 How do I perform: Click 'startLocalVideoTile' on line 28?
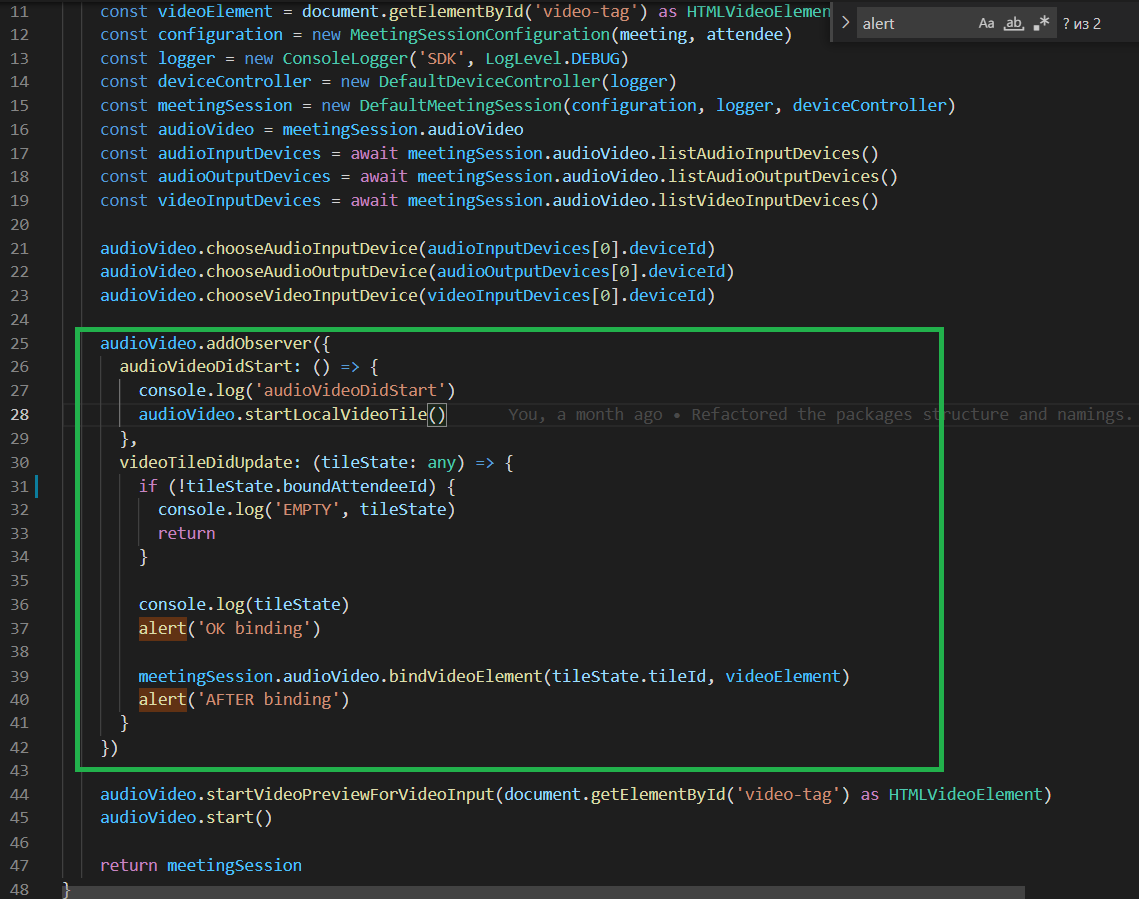pos(336,415)
